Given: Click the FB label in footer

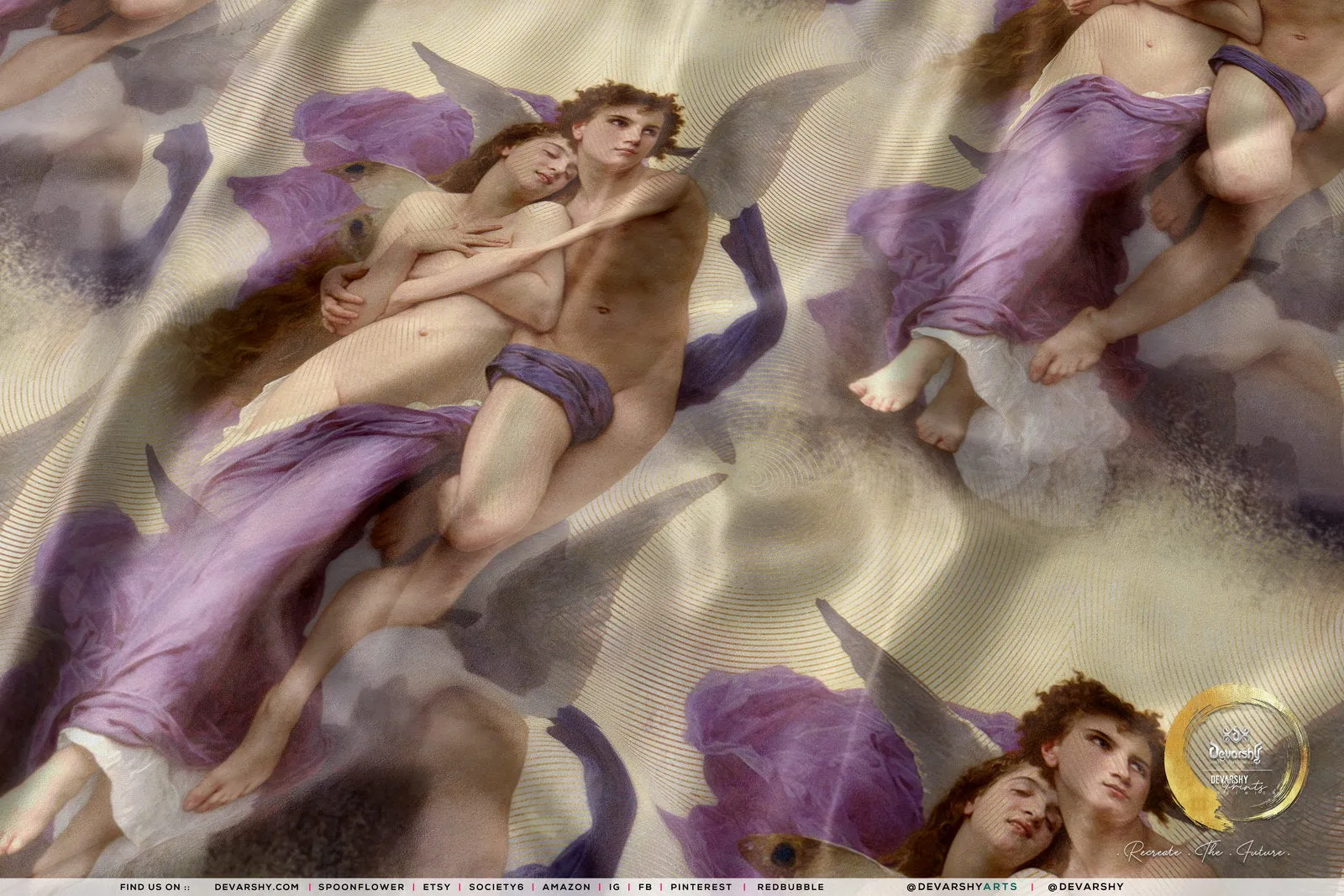Looking at the screenshot, I should pos(645,887).
